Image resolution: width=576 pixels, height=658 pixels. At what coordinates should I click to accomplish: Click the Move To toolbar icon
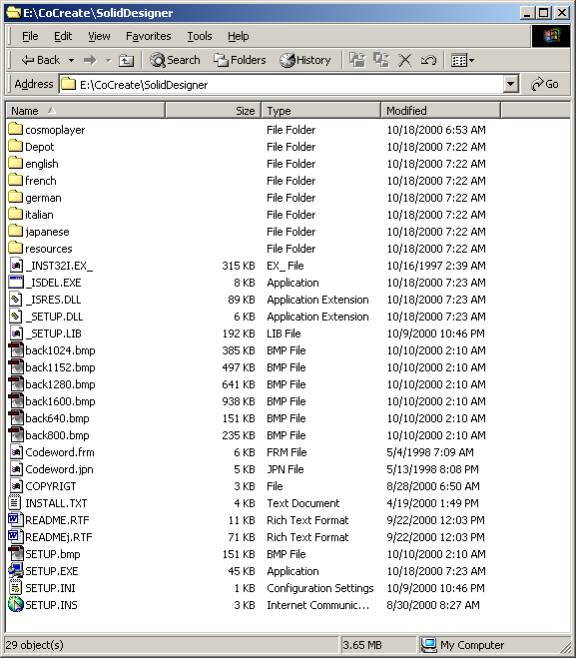point(357,60)
